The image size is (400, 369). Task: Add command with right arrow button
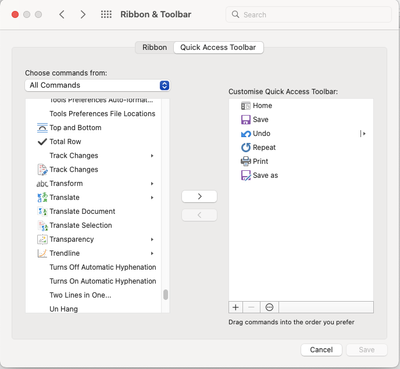(x=199, y=196)
